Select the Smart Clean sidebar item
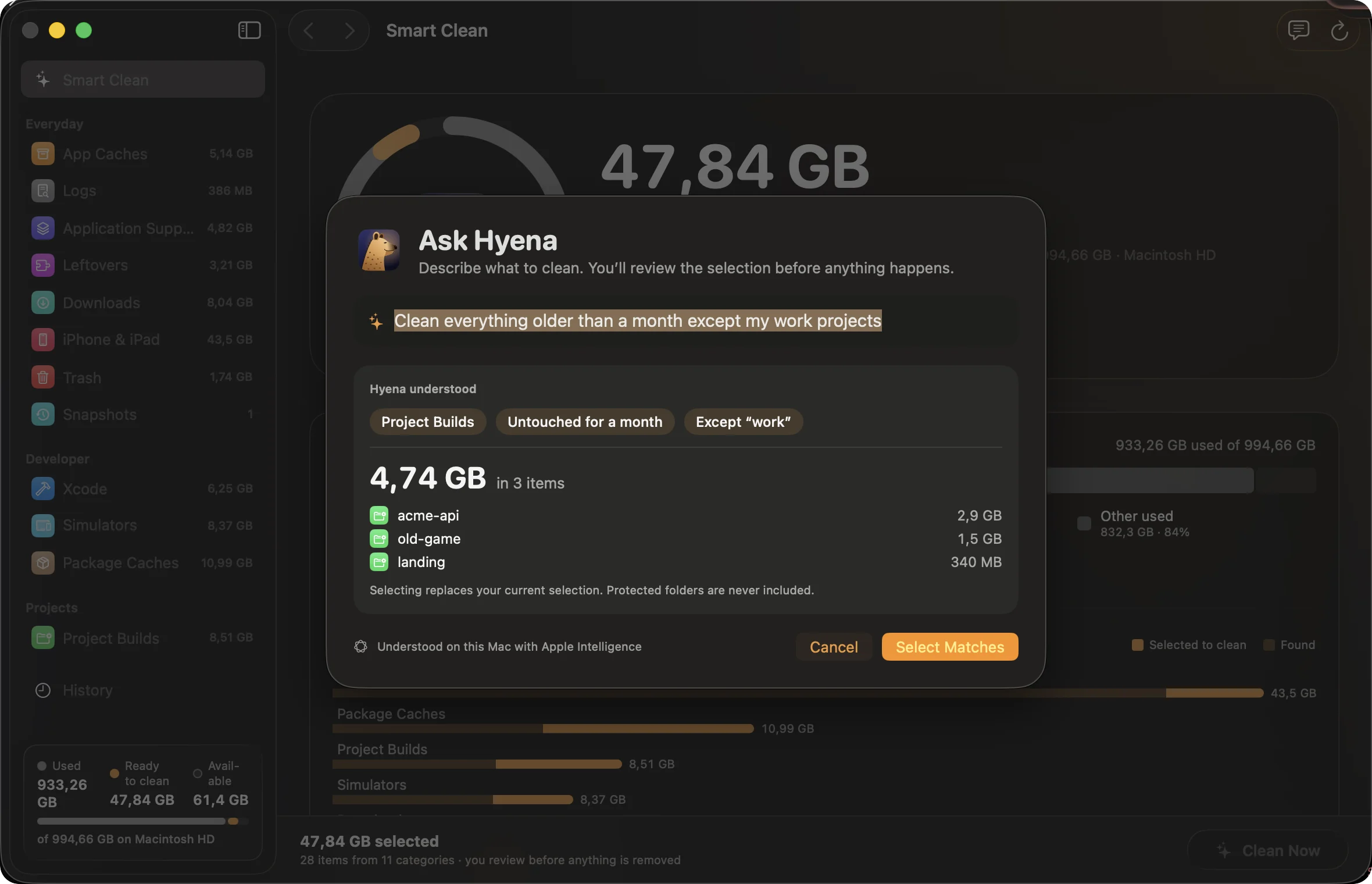 click(143, 80)
